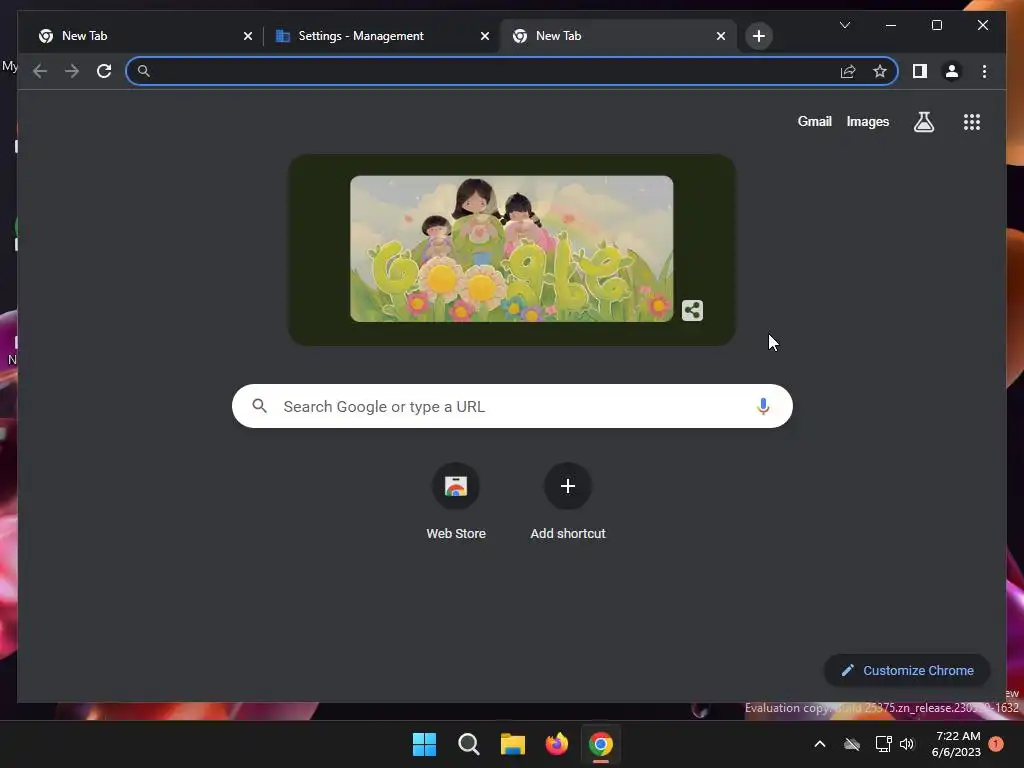Switch to Settings - Management tab
The height and width of the screenshot is (768, 1024).
pos(382,36)
